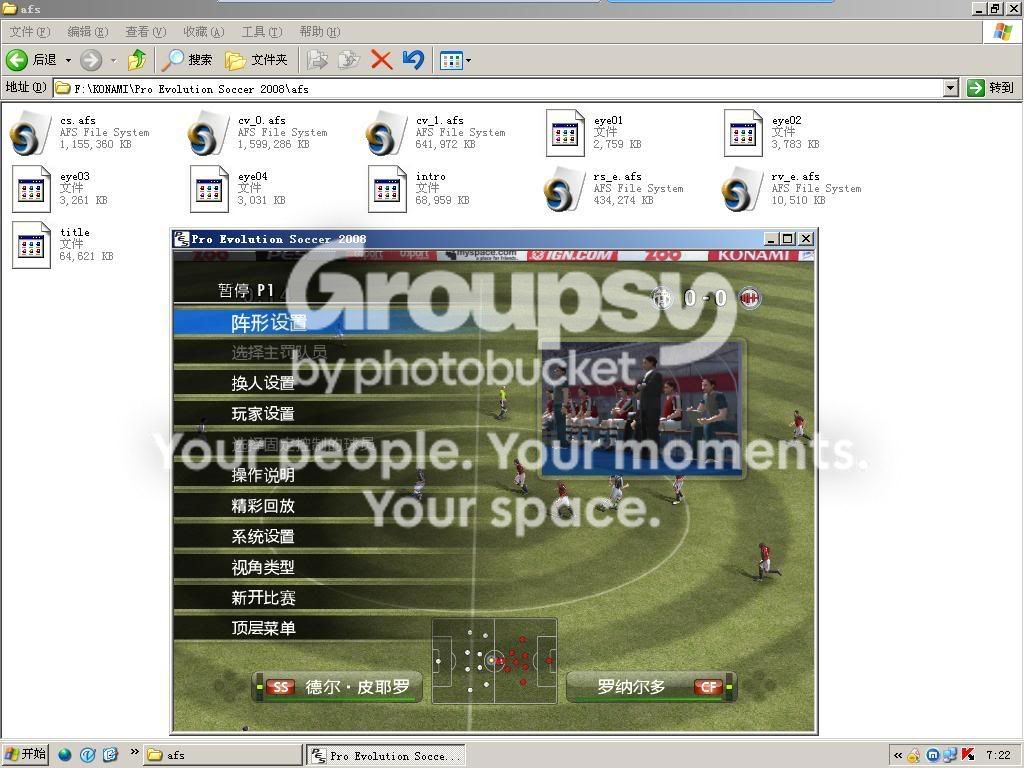
Task: Switch to afs taskbar window
Action: (222, 755)
